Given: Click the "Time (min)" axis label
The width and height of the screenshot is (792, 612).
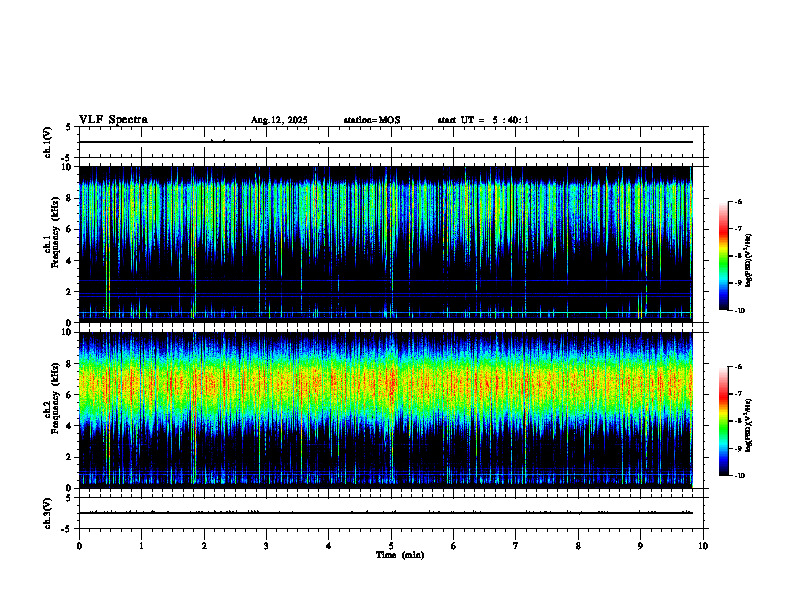Looking at the screenshot, I should 400,555.
